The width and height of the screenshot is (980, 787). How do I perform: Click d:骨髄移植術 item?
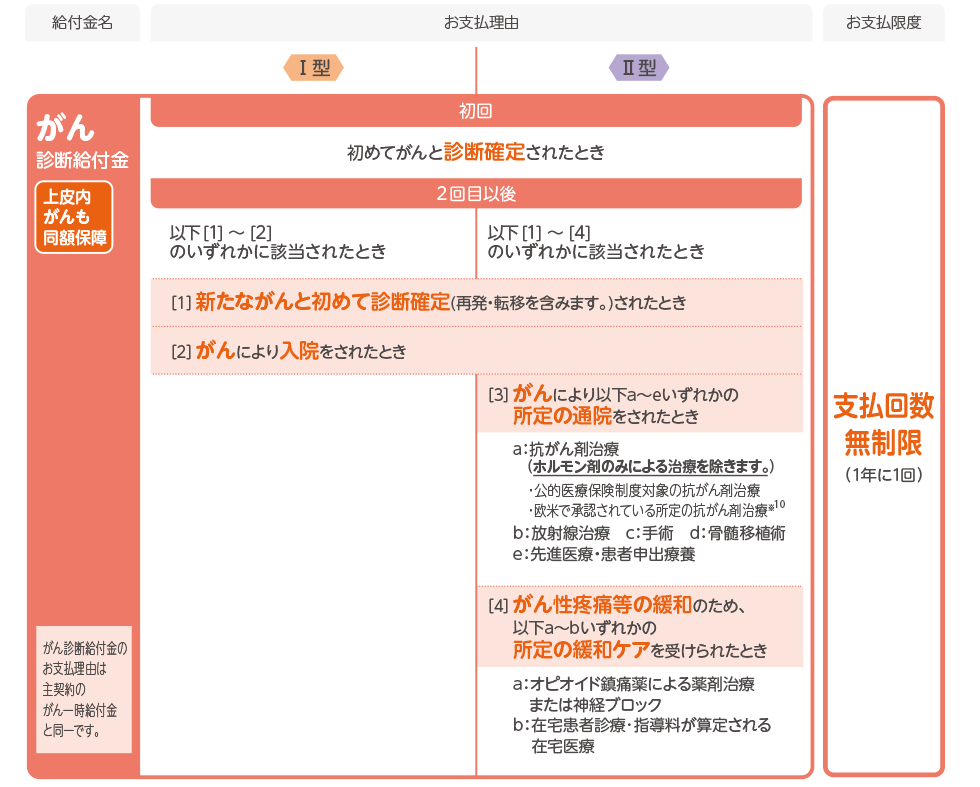coord(738,533)
